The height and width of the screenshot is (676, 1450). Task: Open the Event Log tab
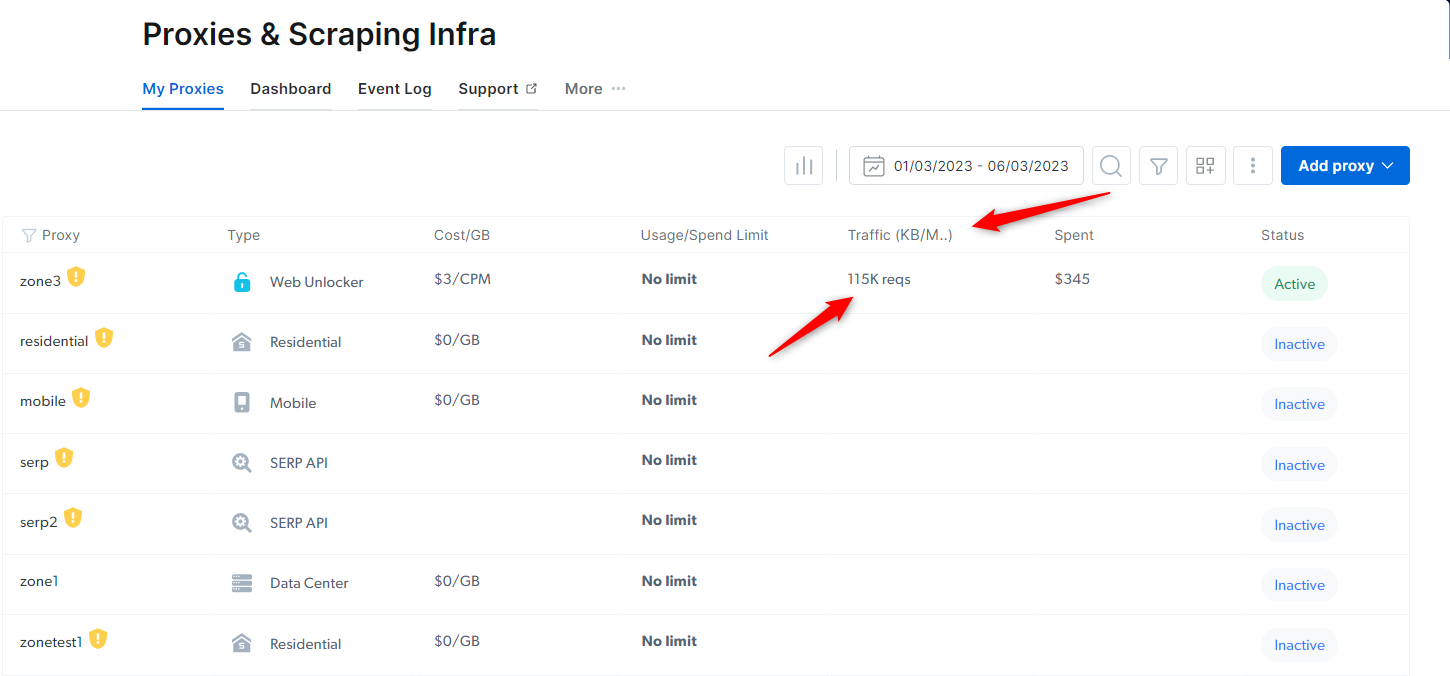pos(395,89)
